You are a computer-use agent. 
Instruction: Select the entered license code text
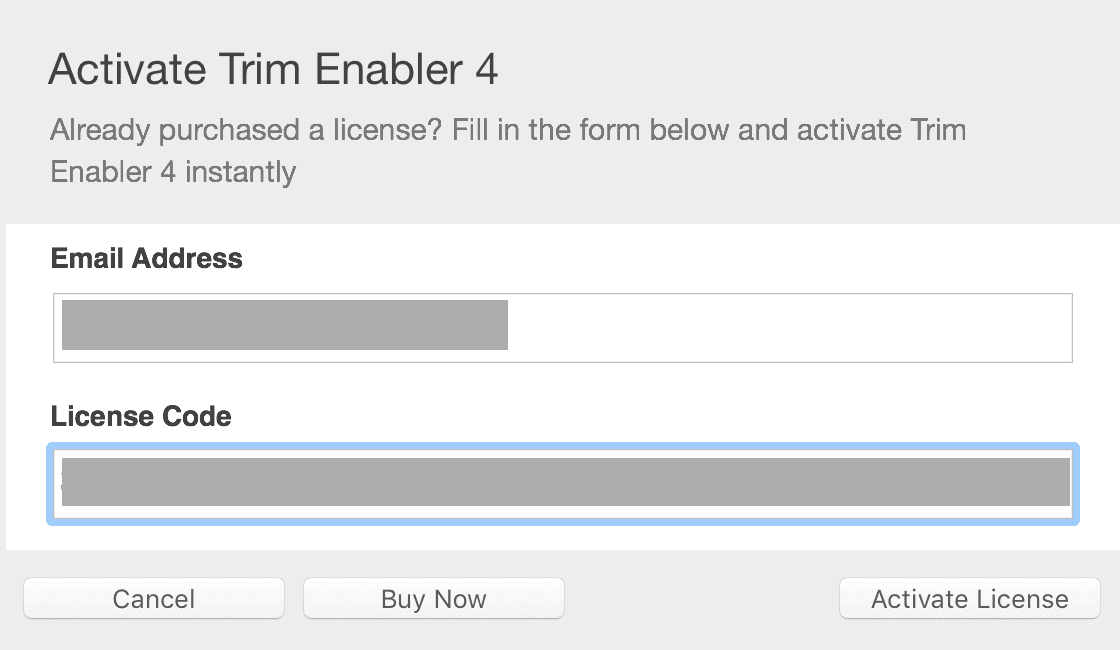click(x=565, y=482)
